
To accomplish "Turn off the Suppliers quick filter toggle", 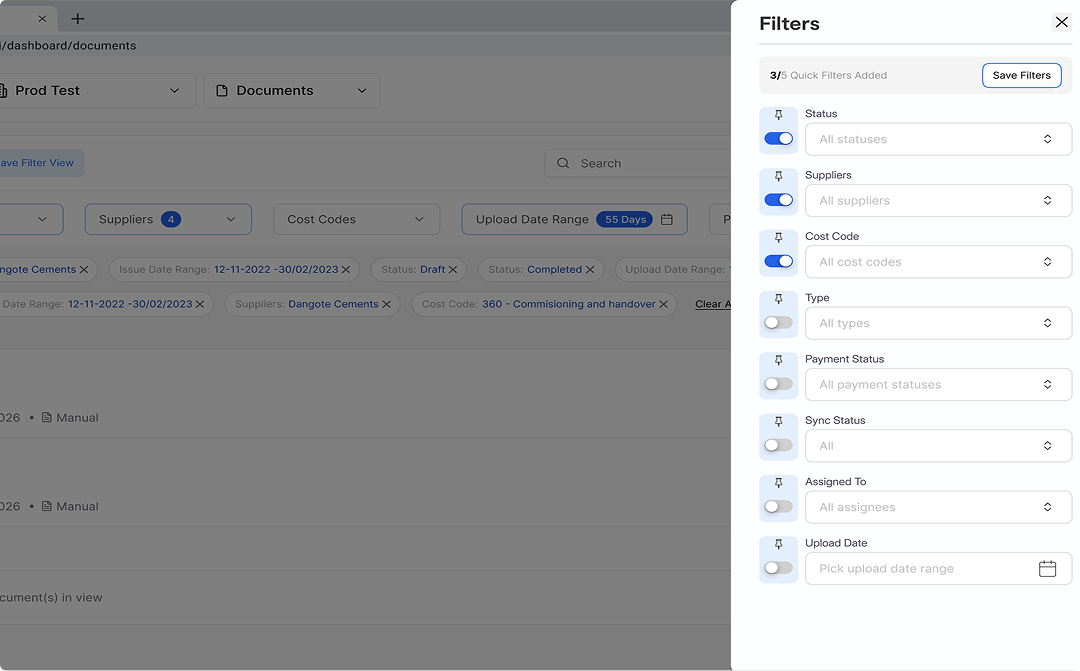I will coord(778,200).
